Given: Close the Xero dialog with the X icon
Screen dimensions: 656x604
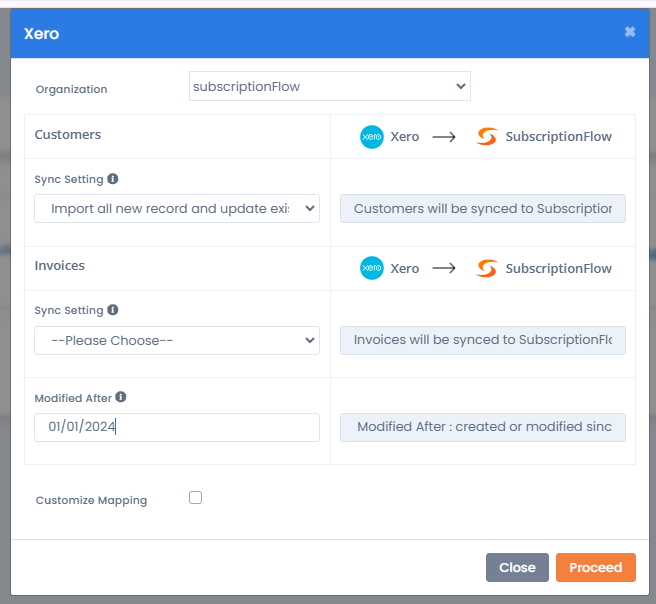Looking at the screenshot, I should pyautogui.click(x=630, y=32).
